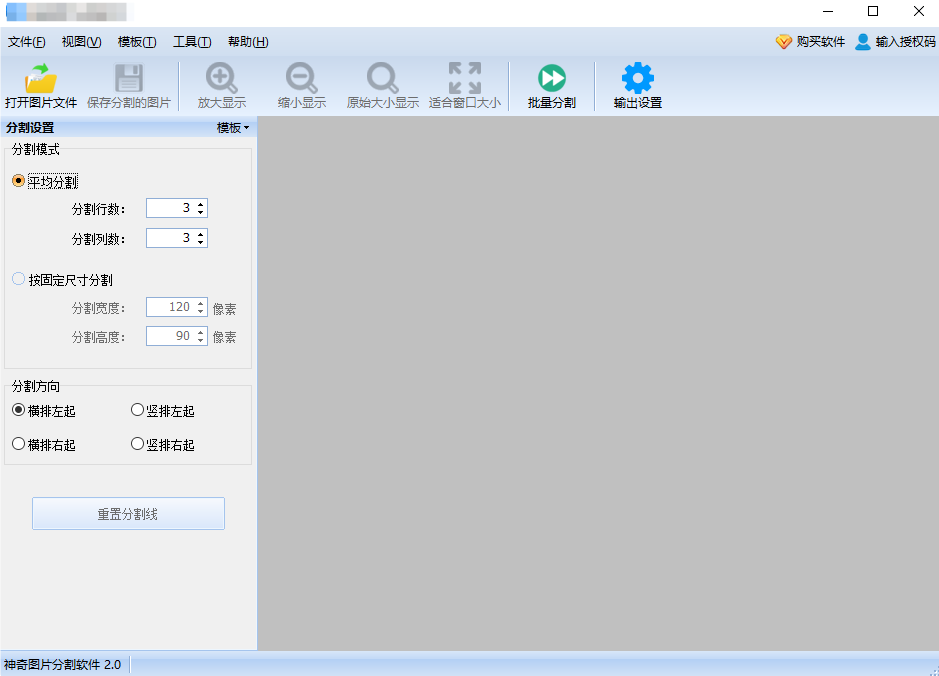
Task: Decrease 分割行数 with down arrow
Action: click(x=201, y=213)
